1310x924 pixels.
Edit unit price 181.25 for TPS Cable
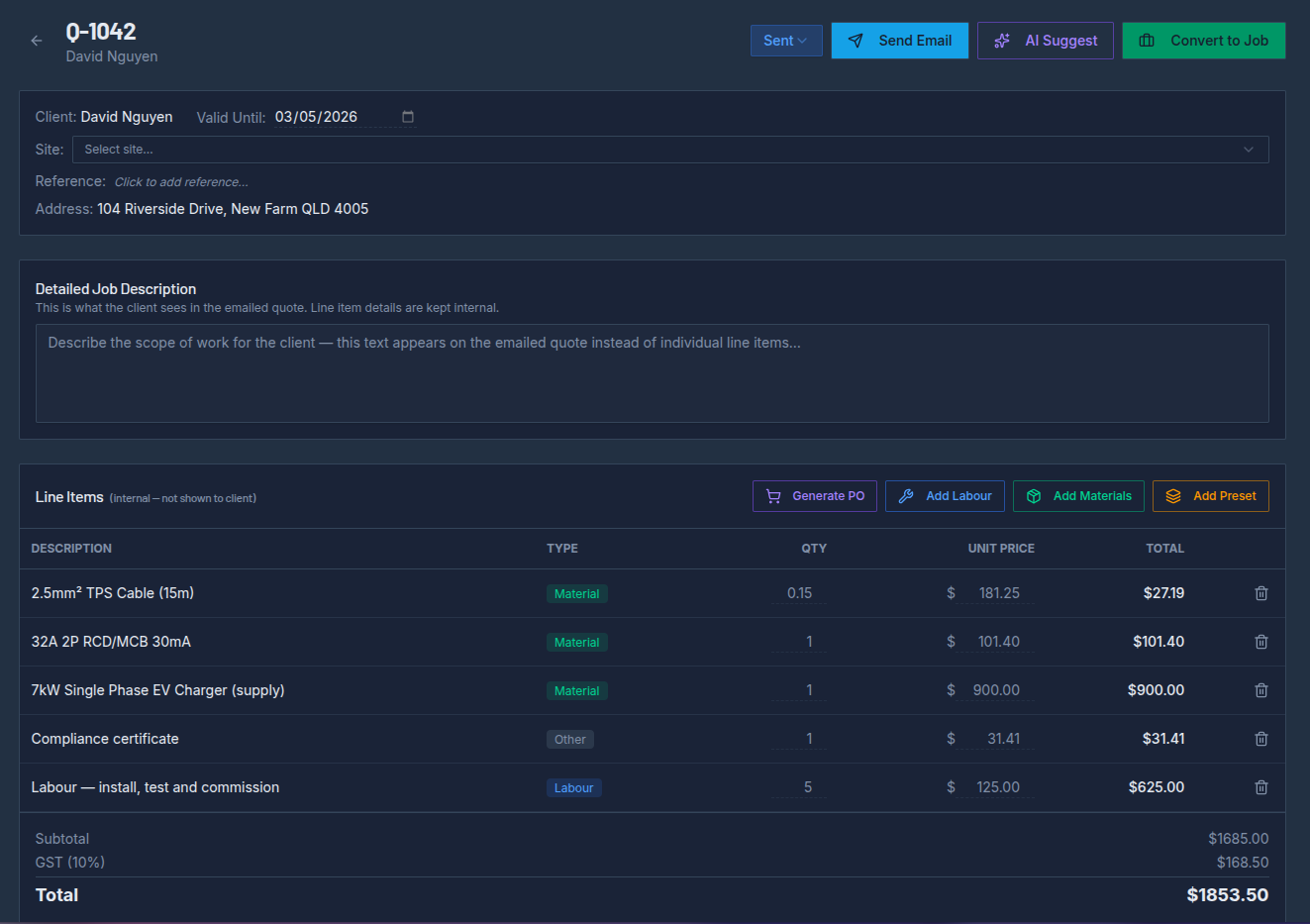click(x=996, y=593)
